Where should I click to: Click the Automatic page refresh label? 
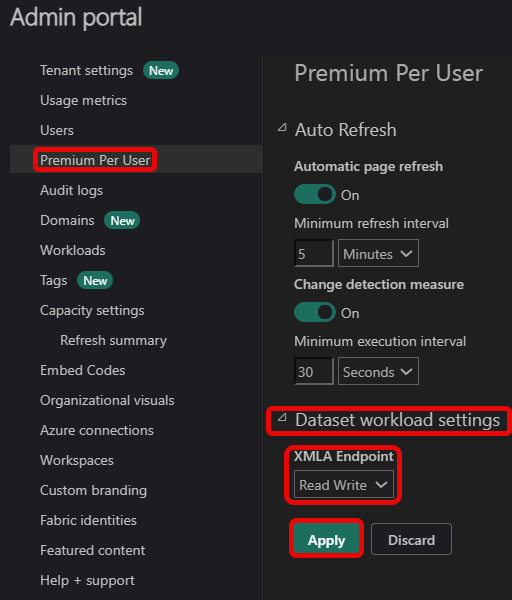369,166
